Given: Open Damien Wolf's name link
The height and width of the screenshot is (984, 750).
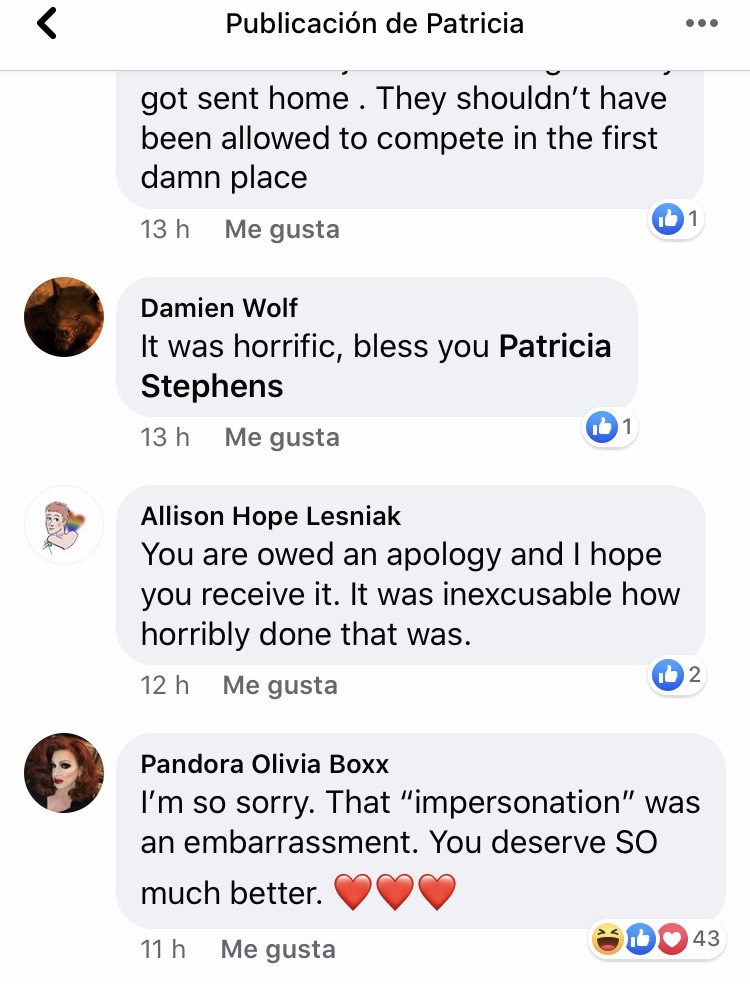Looking at the screenshot, I should (x=219, y=307).
